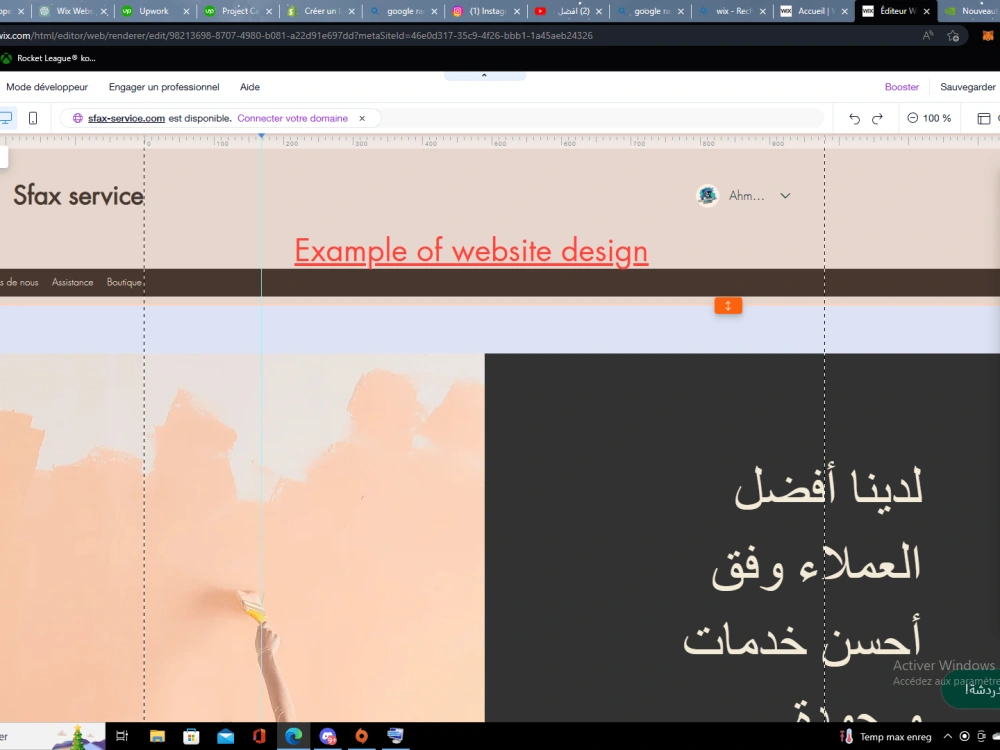
Task: Close the Éditeur Wix browser tab
Action: (x=927, y=11)
